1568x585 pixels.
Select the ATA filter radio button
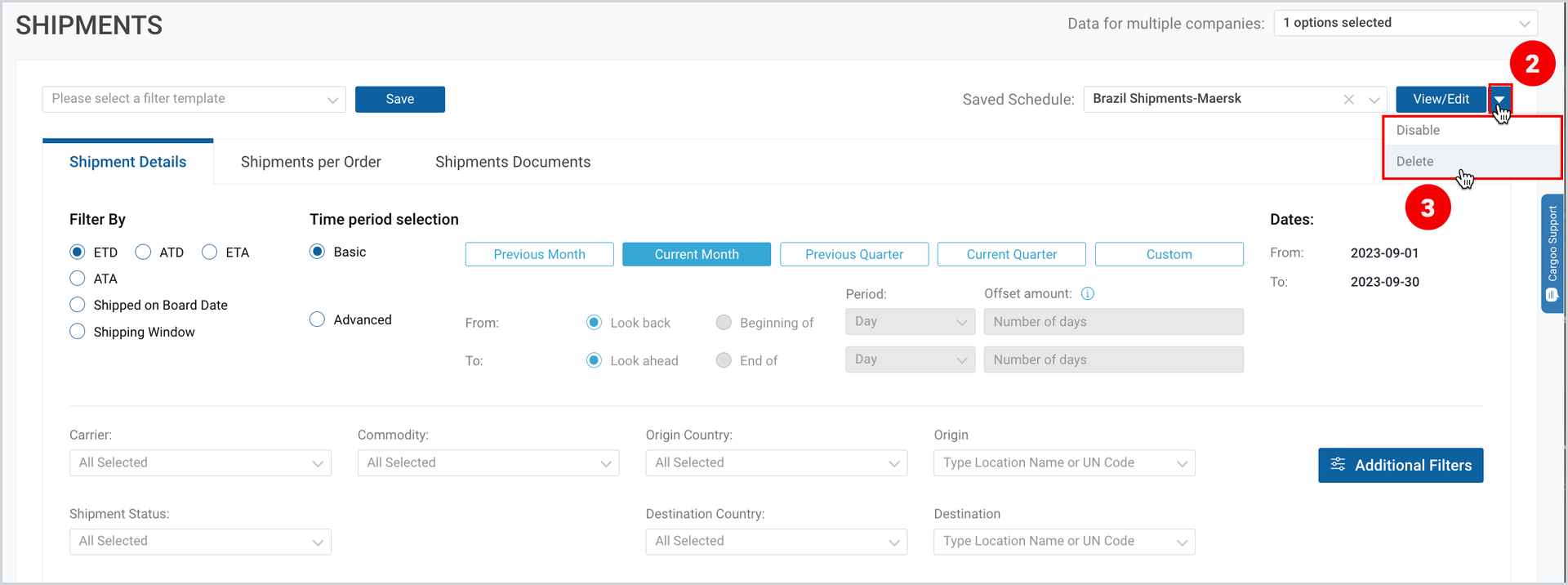click(x=78, y=278)
